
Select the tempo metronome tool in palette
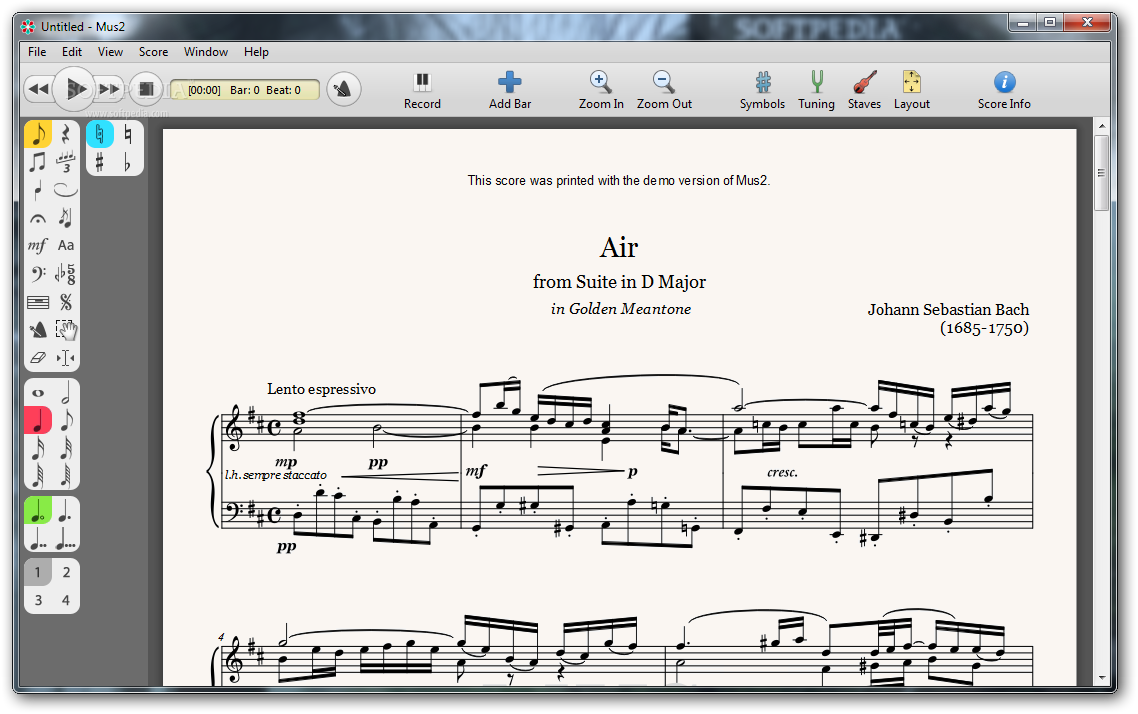click(x=38, y=330)
